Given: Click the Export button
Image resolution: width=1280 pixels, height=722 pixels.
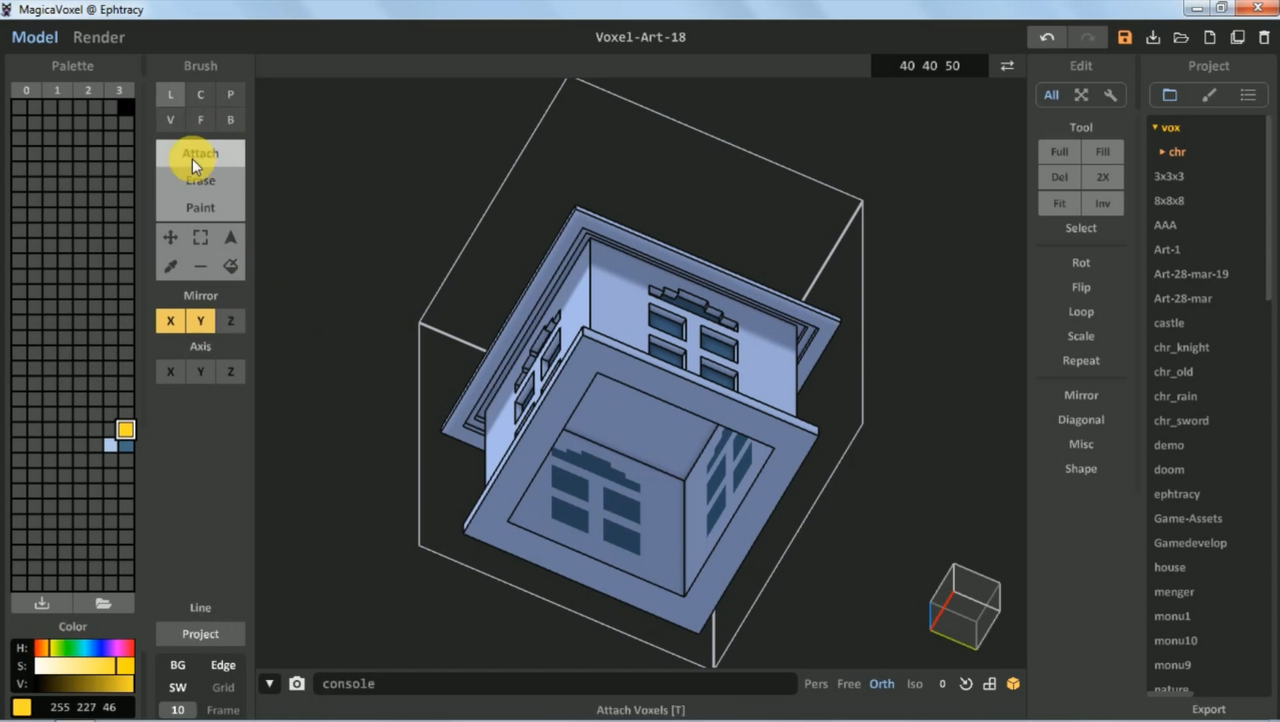Looking at the screenshot, I should (1208, 709).
